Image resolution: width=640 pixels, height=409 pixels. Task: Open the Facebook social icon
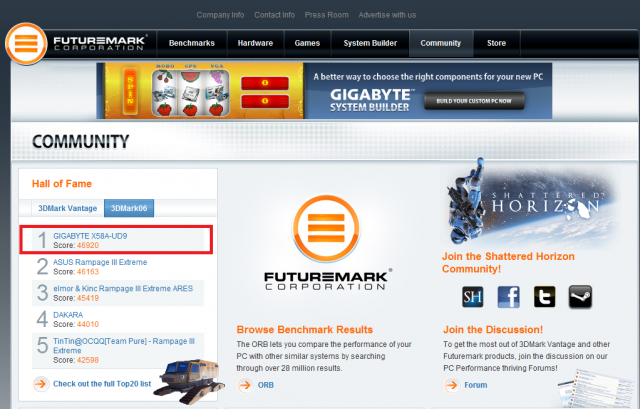tap(509, 297)
